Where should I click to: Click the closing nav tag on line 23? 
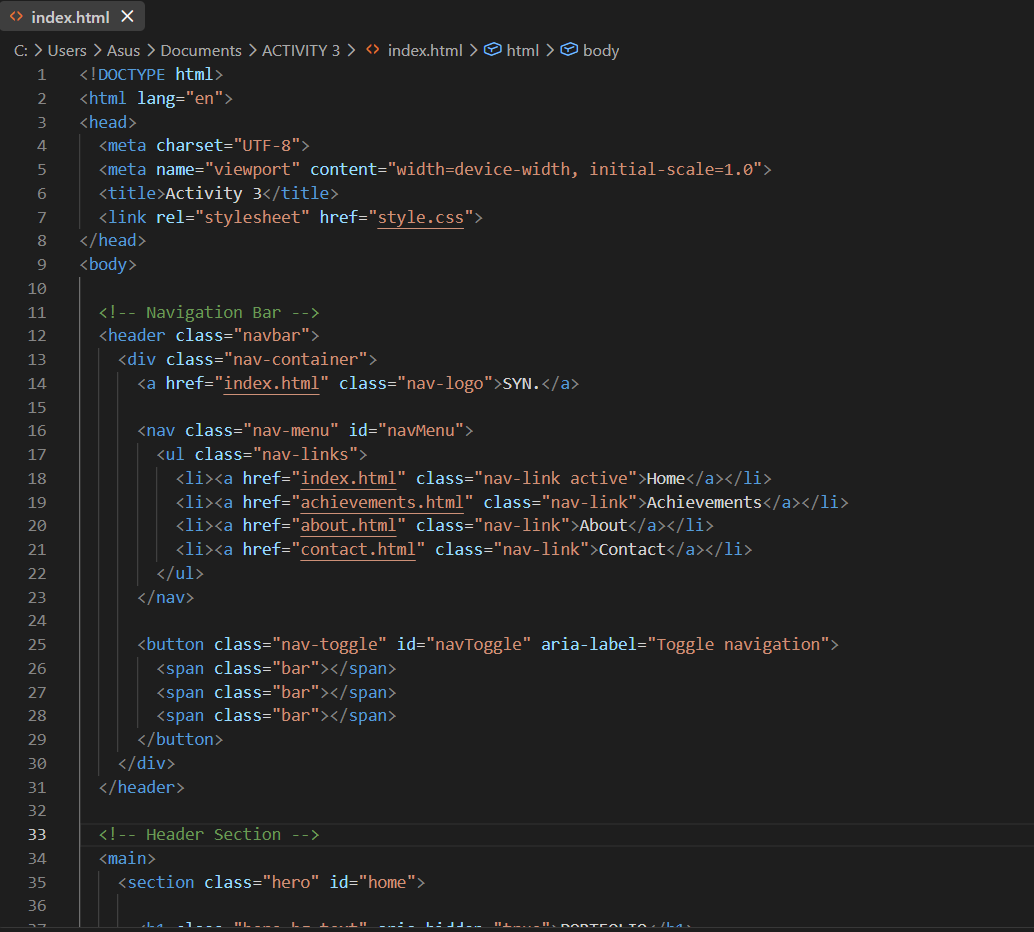[x=166, y=597]
